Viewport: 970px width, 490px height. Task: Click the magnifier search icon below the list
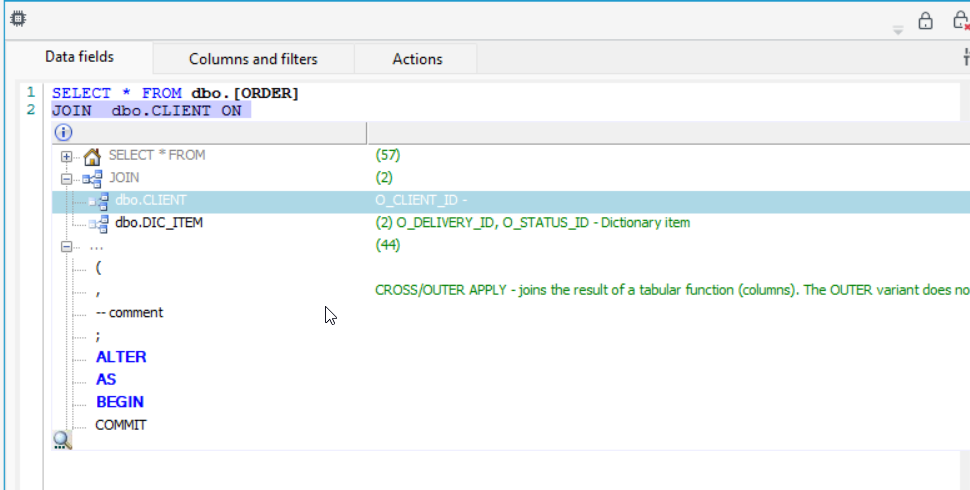click(62, 440)
